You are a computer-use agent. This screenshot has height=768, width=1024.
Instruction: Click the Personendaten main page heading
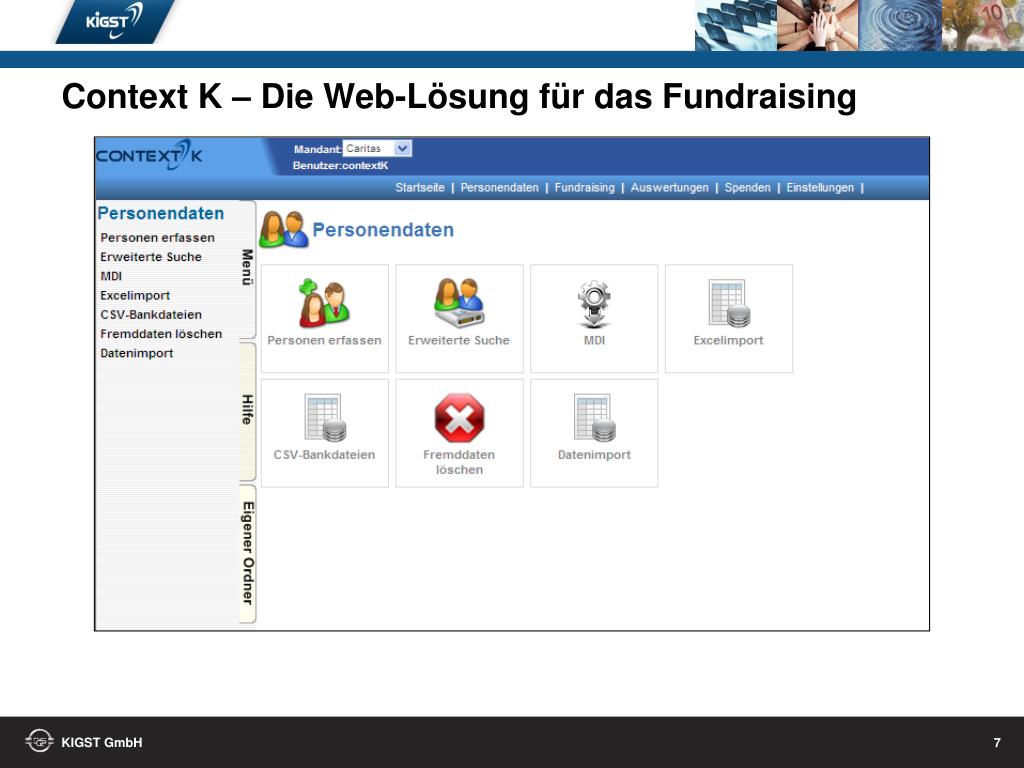(383, 230)
